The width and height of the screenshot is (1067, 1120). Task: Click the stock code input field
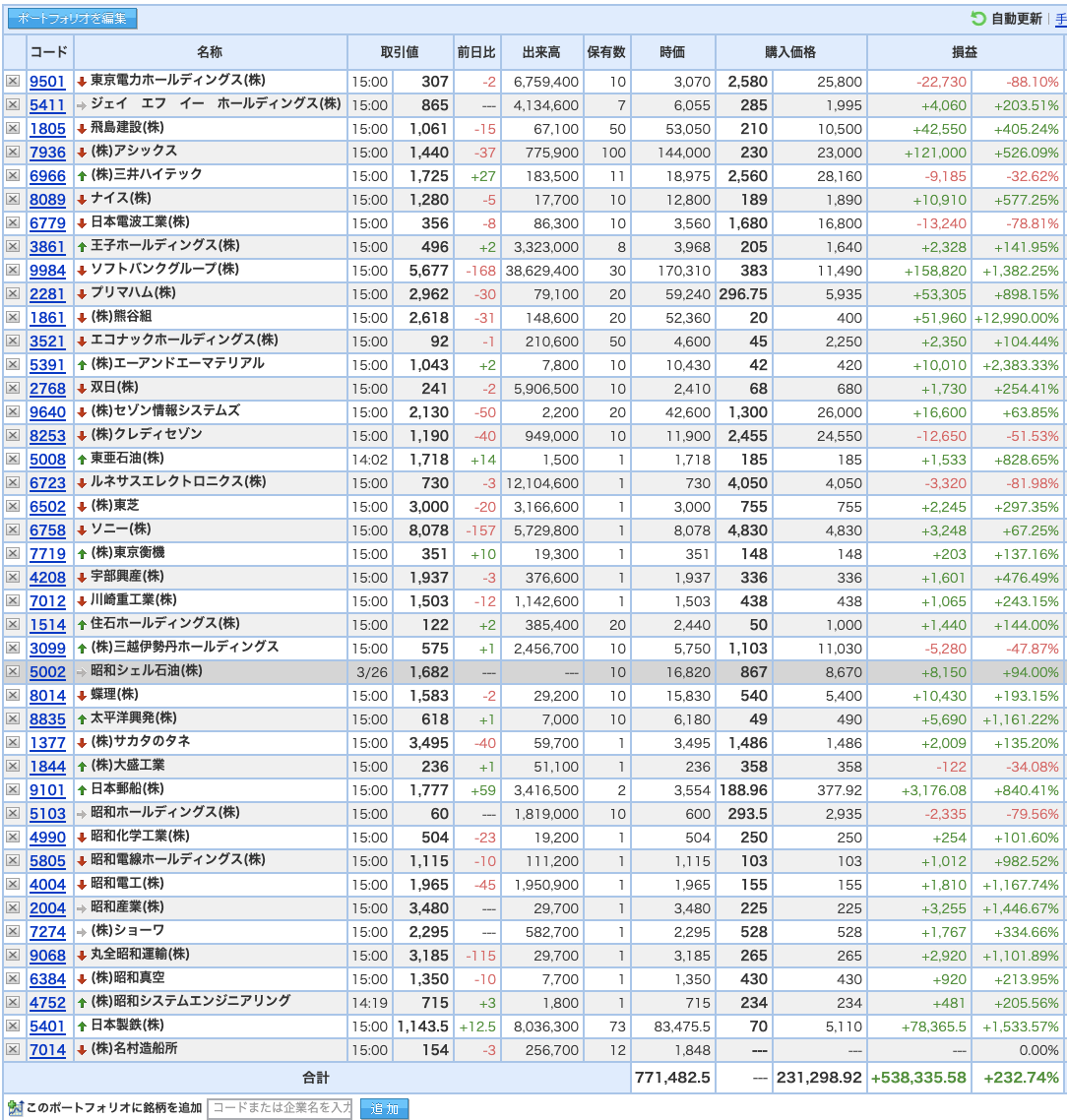point(280,1108)
